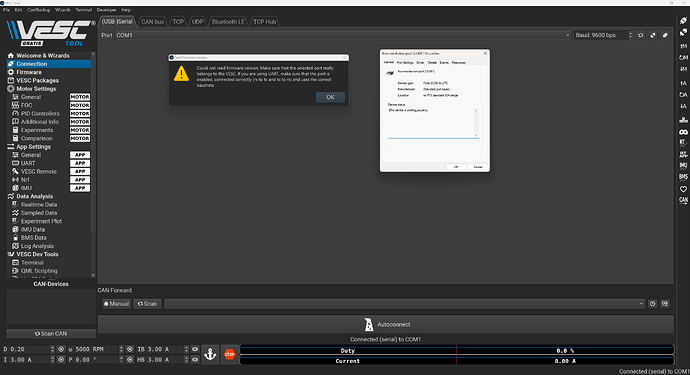Image resolution: width=690 pixels, height=375 pixels.
Task: Click stepper arrows on IB 3.00 A field
Action: [x=186, y=349]
